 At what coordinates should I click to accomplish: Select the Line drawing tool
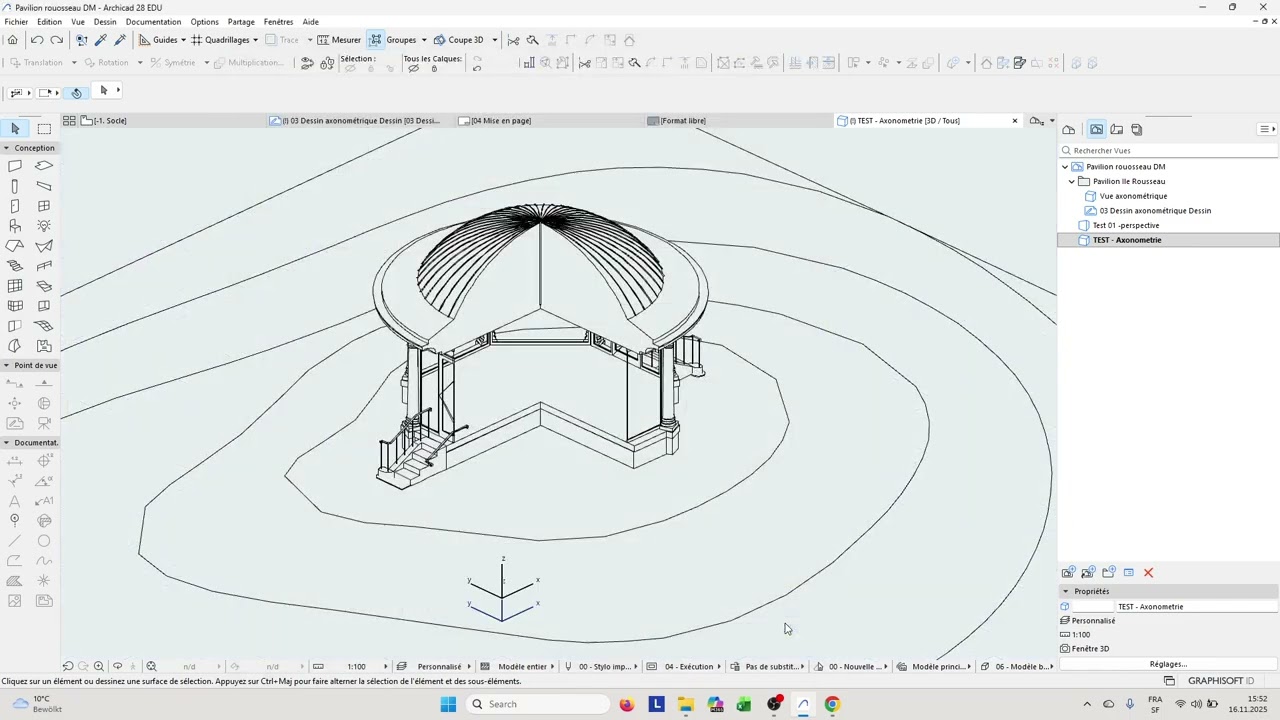15,541
